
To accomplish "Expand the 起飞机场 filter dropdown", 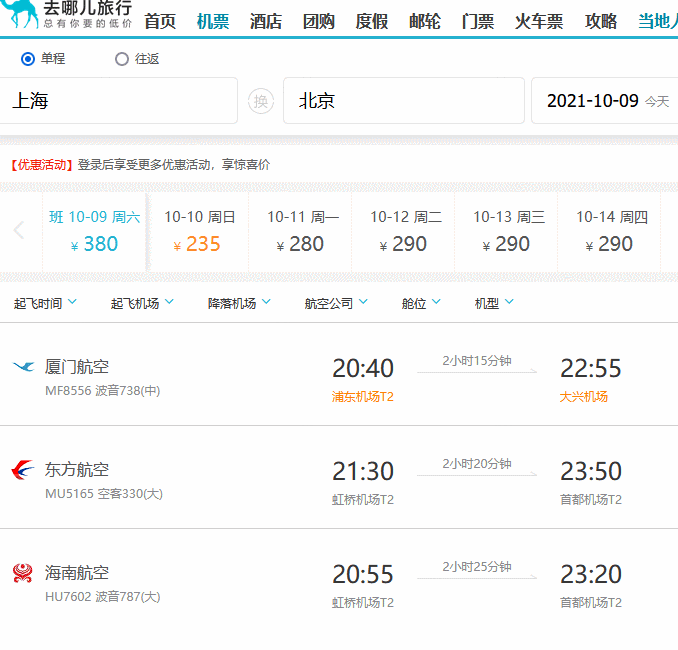I will [x=142, y=303].
